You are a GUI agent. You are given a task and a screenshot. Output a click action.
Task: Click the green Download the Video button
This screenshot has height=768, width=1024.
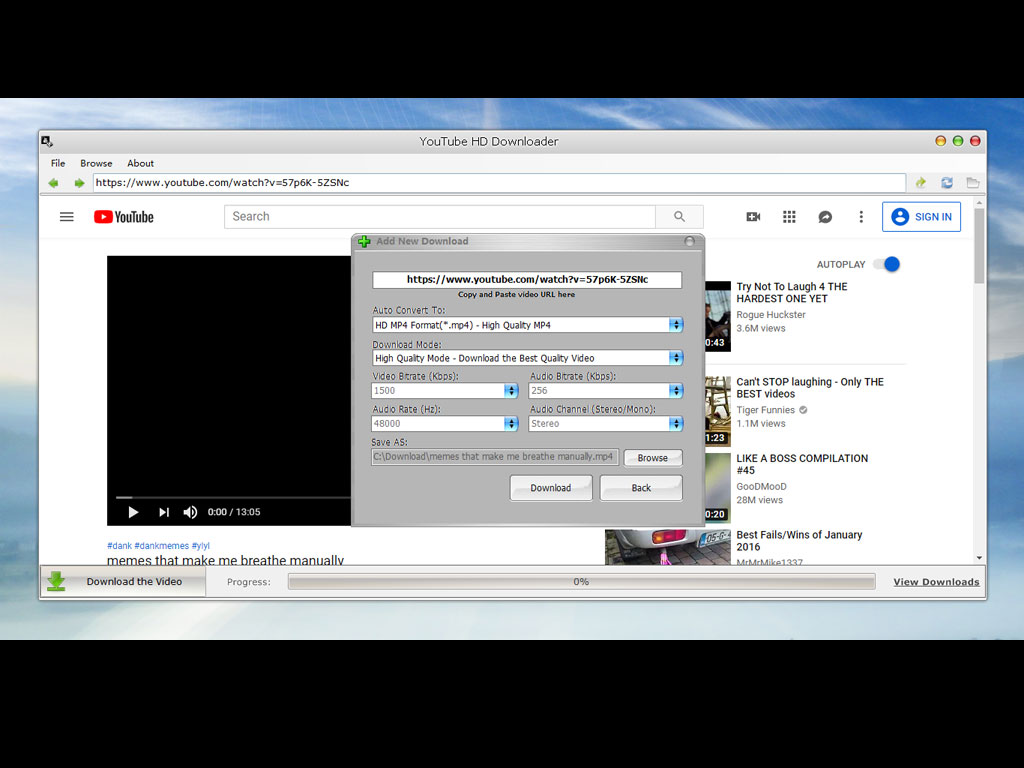123,581
